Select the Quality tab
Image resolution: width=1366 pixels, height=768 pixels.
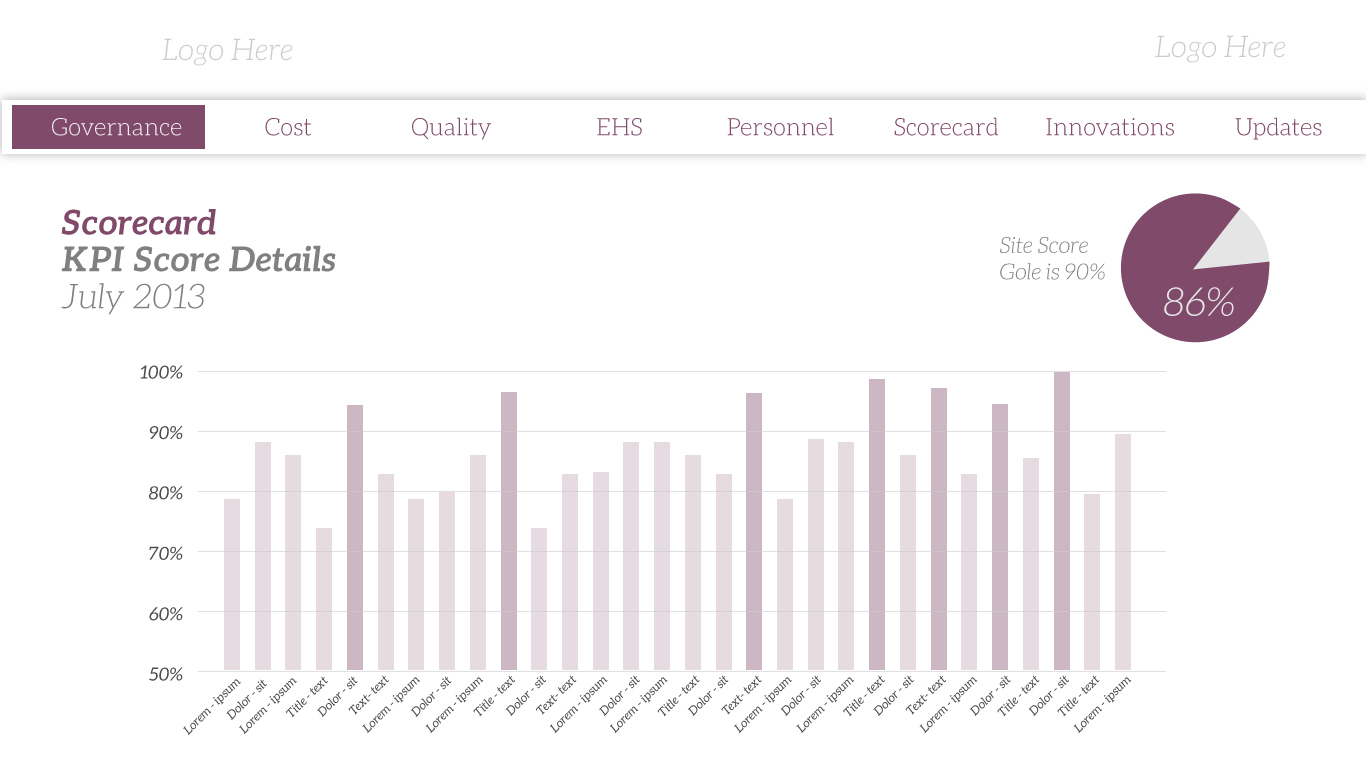point(451,127)
